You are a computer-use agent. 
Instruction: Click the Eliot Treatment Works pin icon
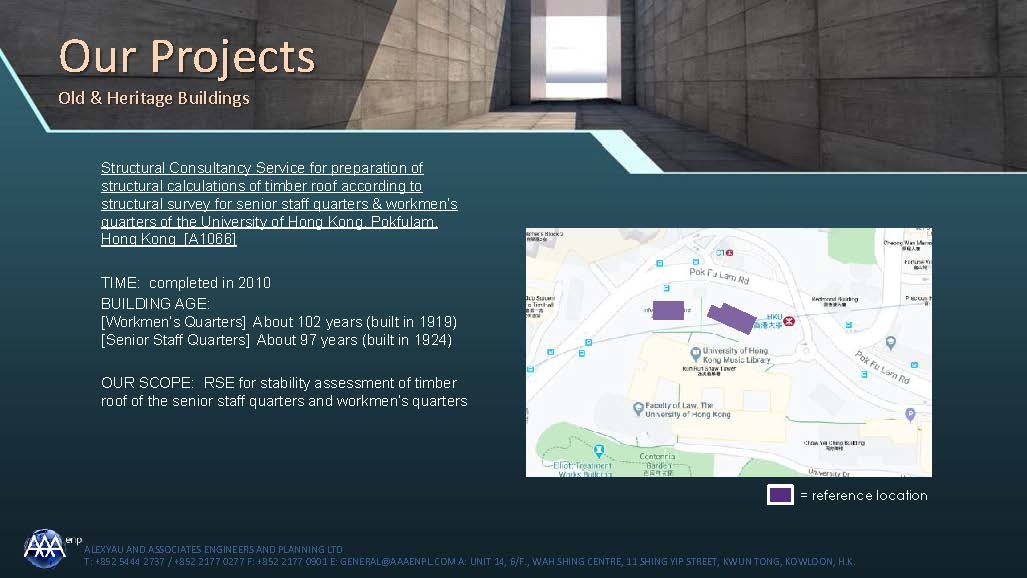[x=598, y=452]
